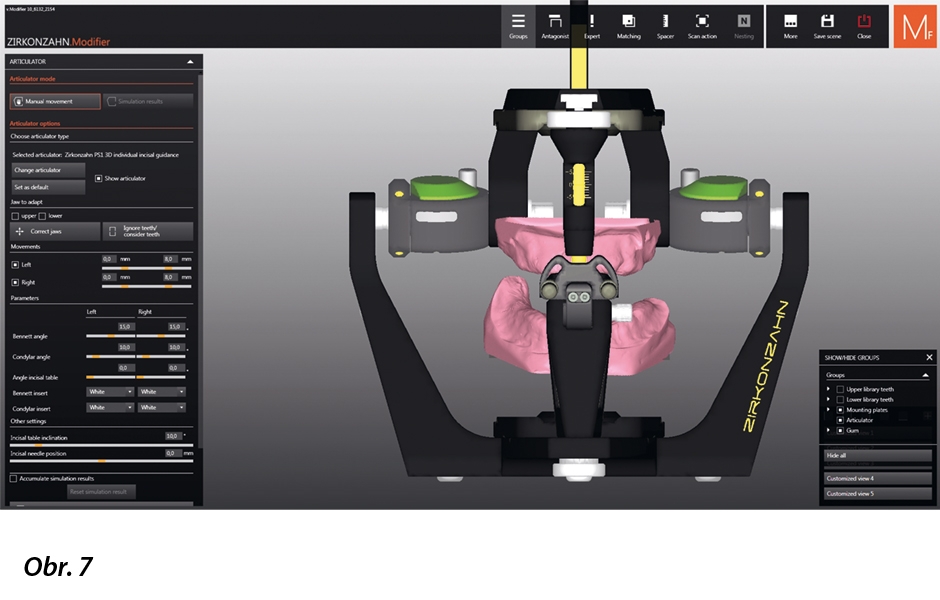The height and width of the screenshot is (600, 940).
Task: Open the left Condylar insert dropdown
Action: pyautogui.click(x=110, y=407)
